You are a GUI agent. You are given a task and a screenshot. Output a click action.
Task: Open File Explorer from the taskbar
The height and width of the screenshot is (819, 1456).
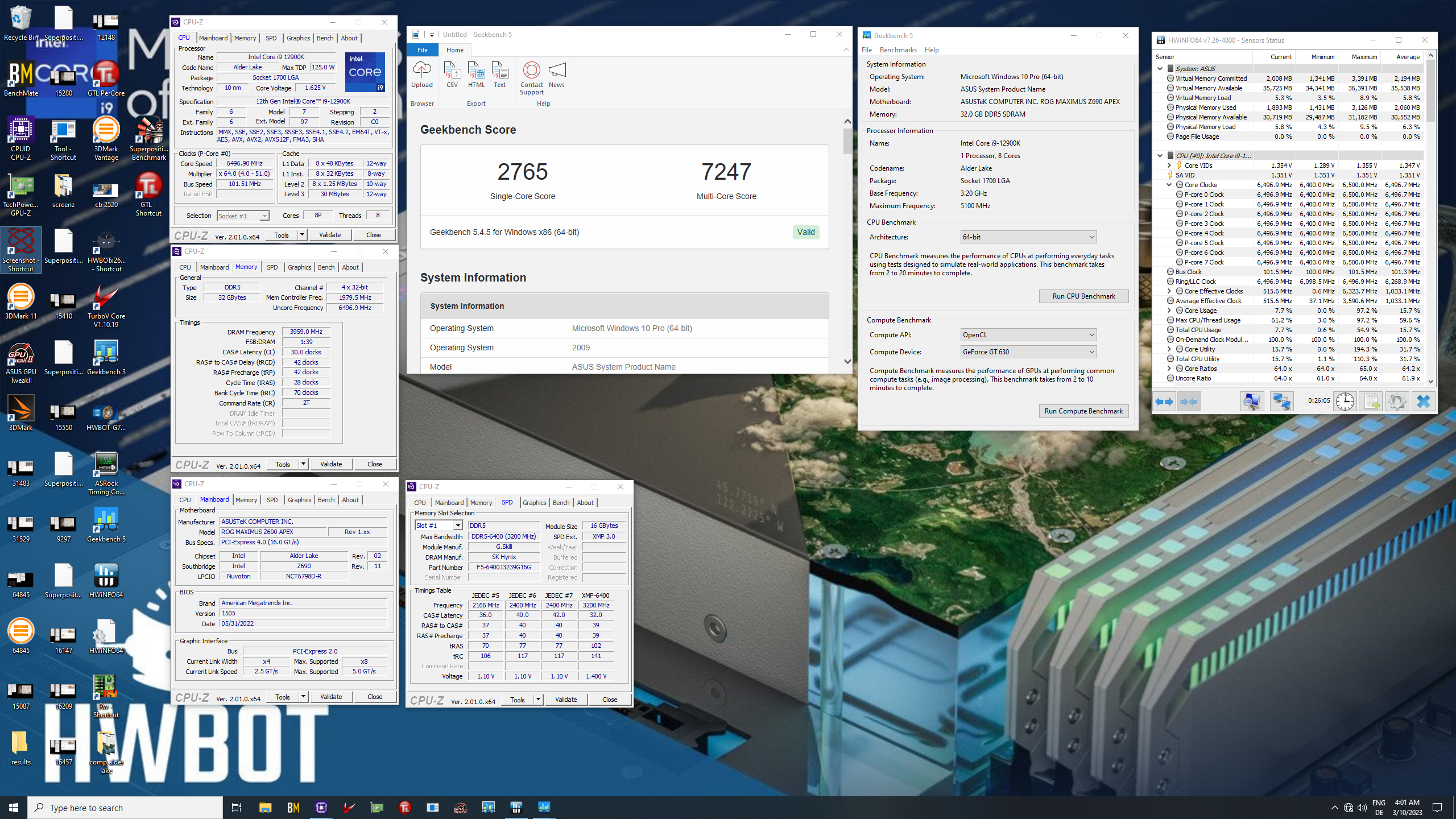266,808
